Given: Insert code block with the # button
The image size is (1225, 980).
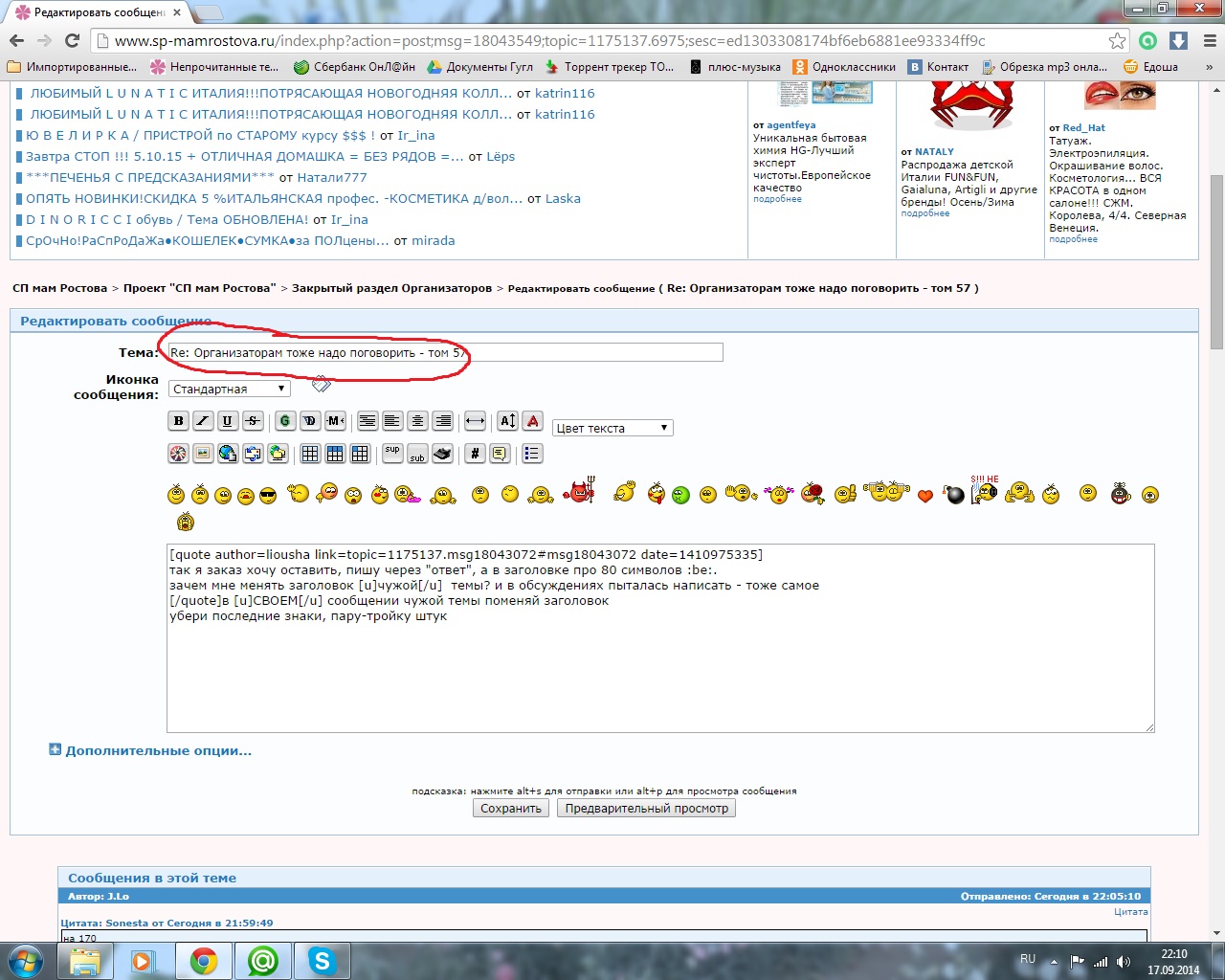Looking at the screenshot, I should tap(475, 454).
